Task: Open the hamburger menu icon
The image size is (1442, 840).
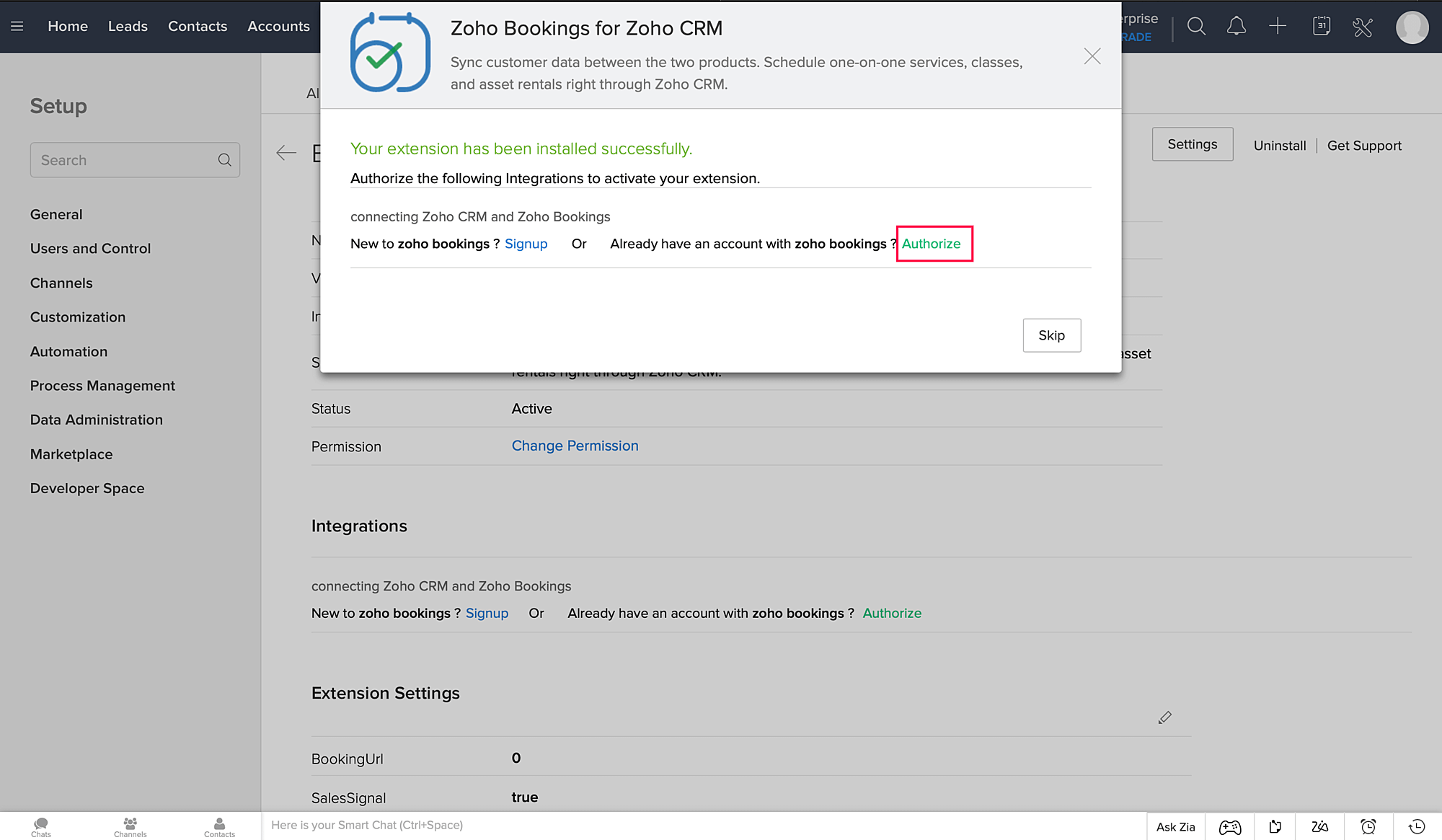Action: tap(17, 27)
